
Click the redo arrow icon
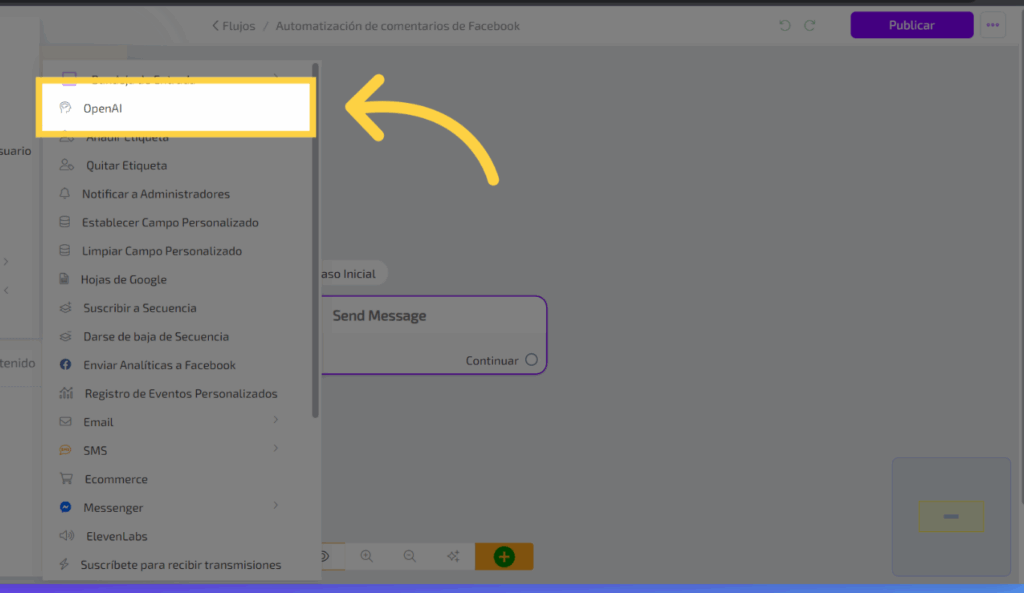pyautogui.click(x=810, y=25)
